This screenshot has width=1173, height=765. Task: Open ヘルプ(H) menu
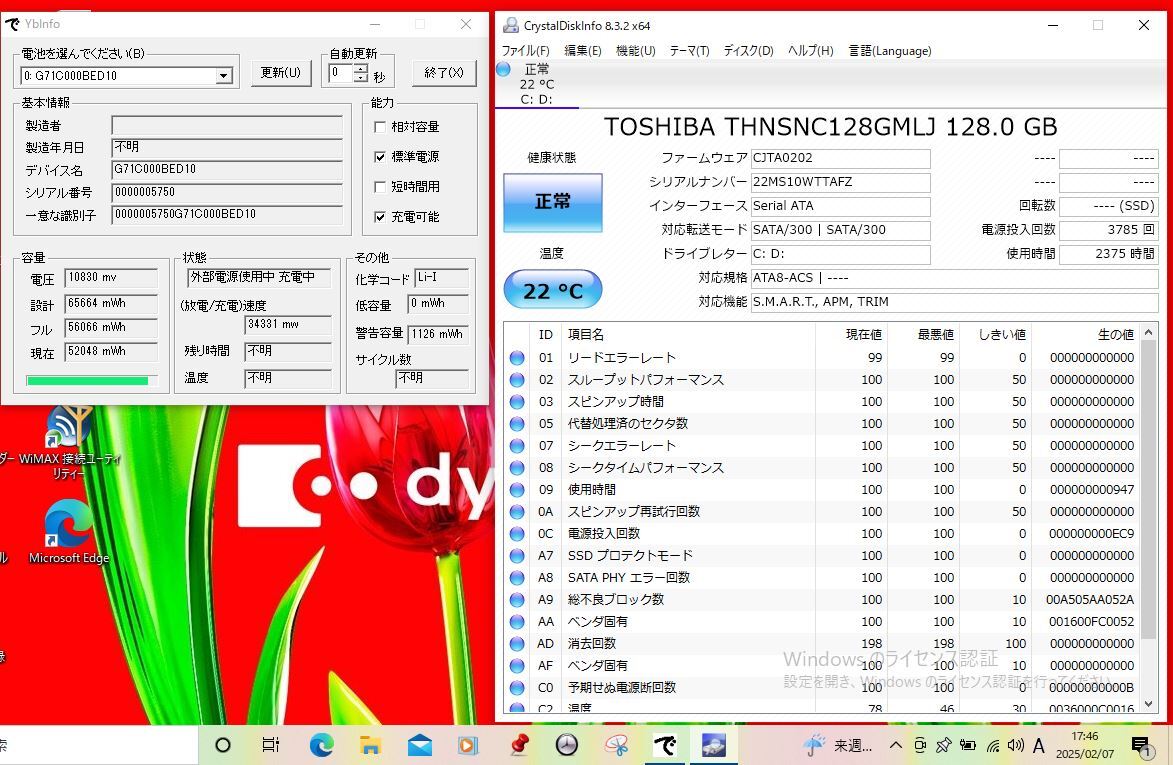(810, 51)
